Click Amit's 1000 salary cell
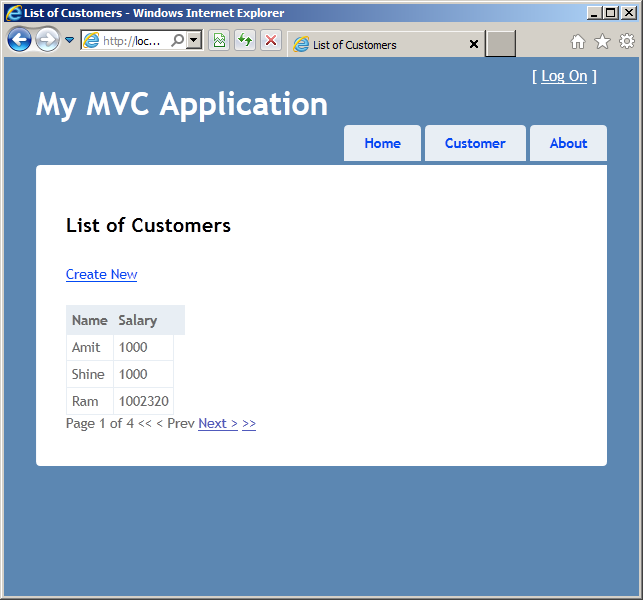This screenshot has height=600, width=643. coord(144,348)
